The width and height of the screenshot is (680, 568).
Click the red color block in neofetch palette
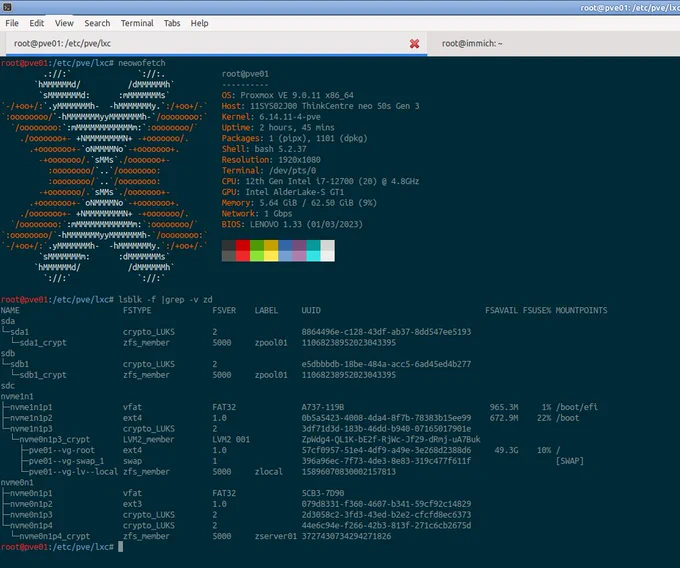coord(243,251)
